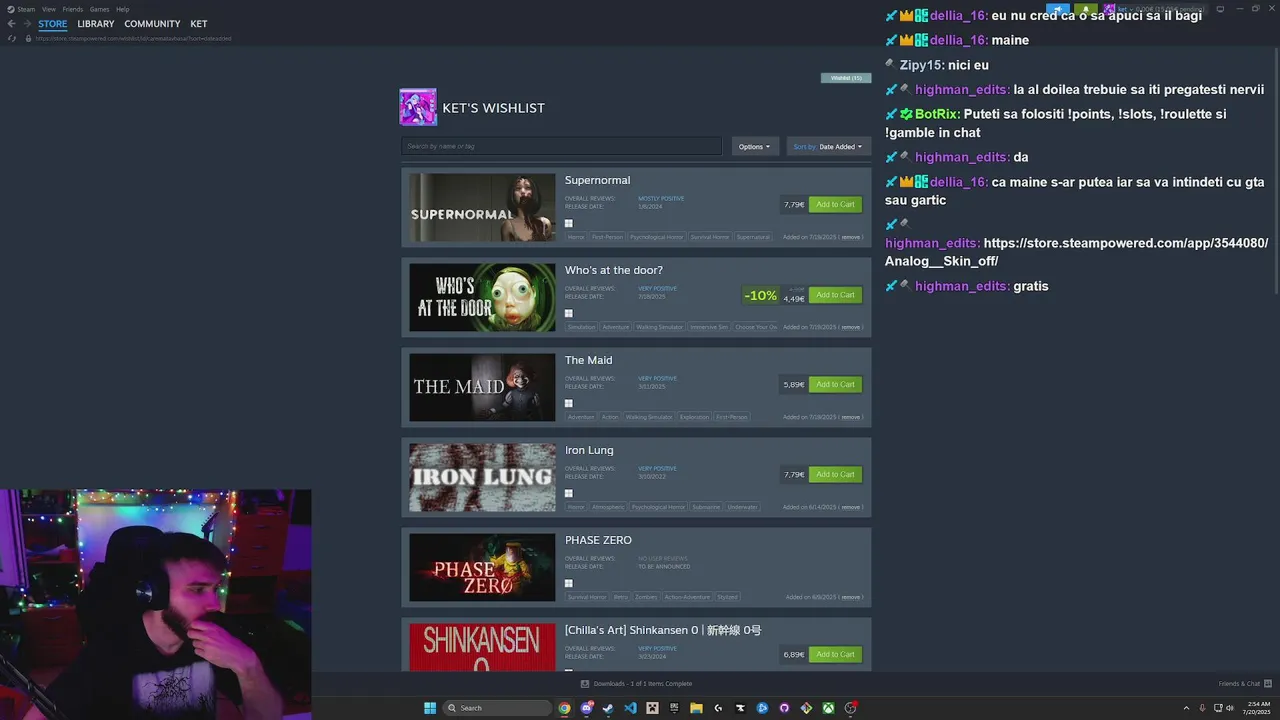Go forward with the Steam forward arrow

point(26,24)
